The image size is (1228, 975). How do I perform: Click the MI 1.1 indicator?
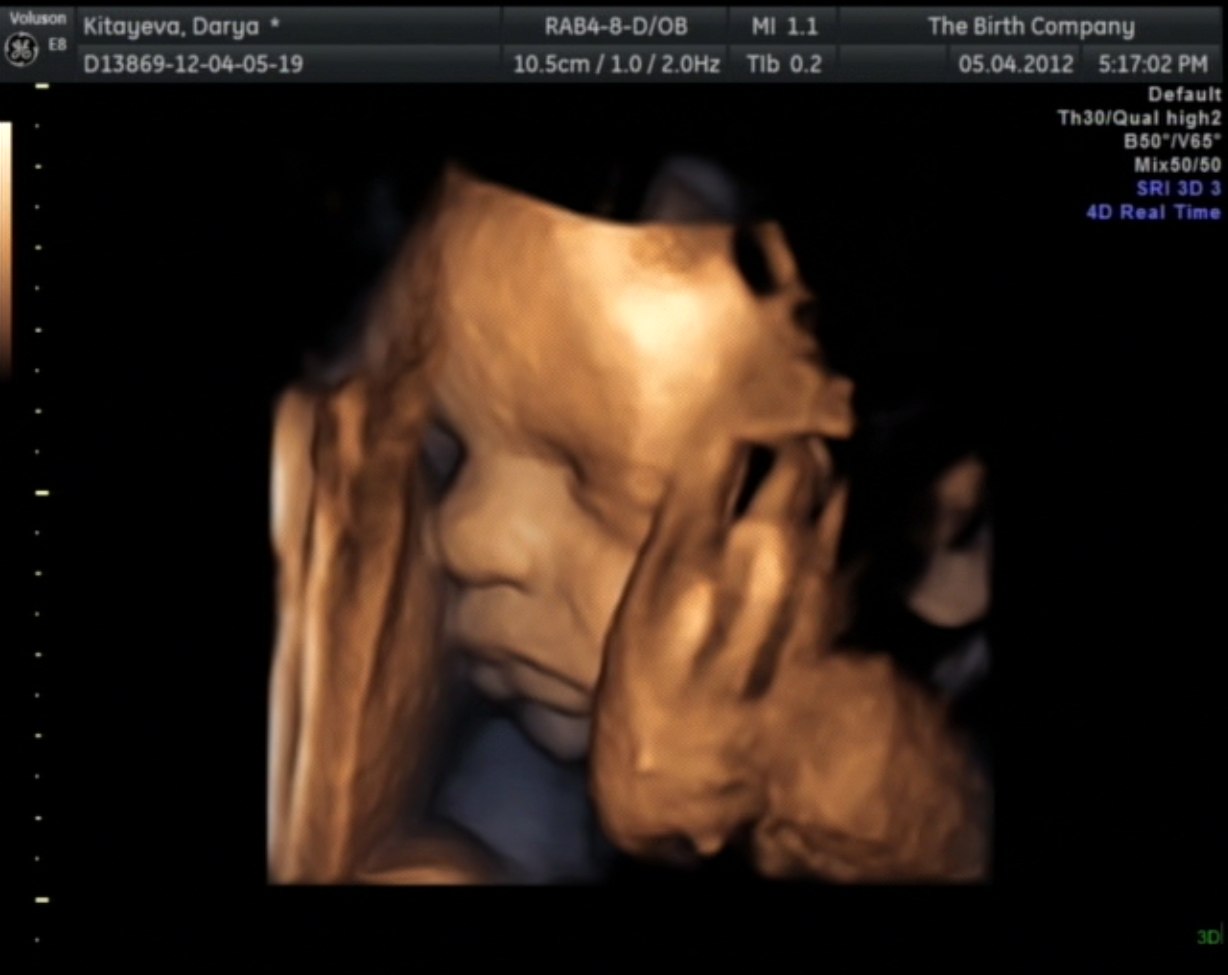(x=784, y=27)
